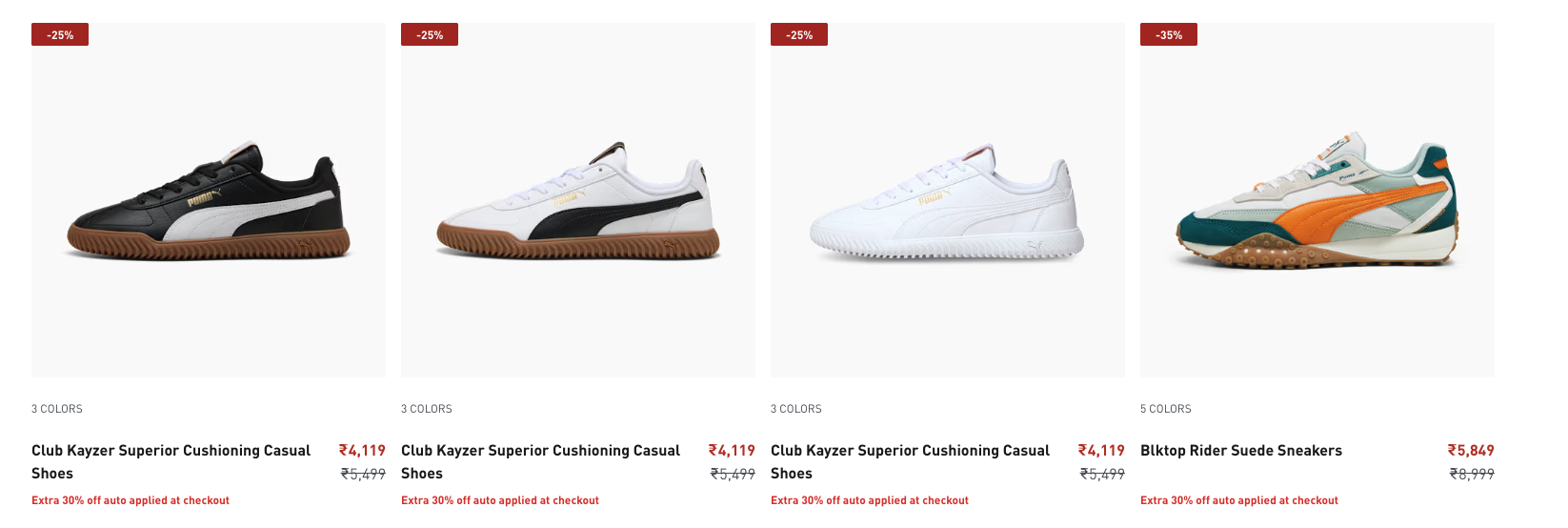Click ₹4,119 price of the black shoe
1568x528 pixels.
tap(362, 451)
